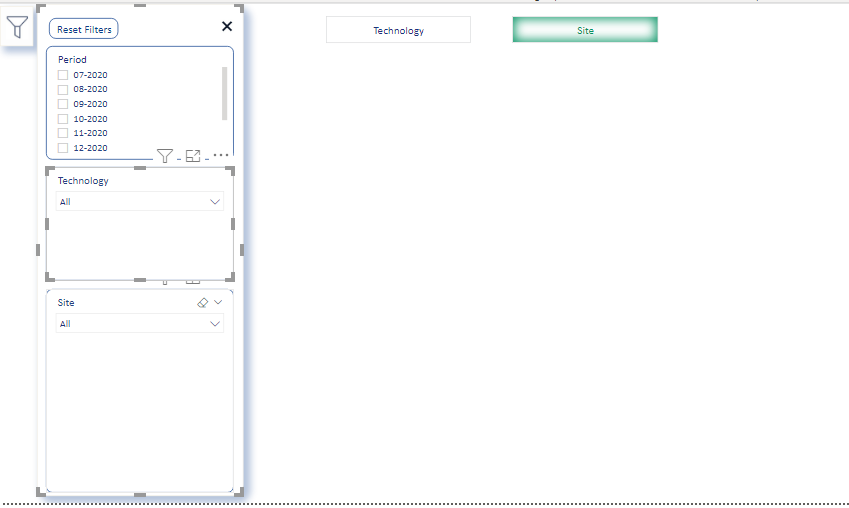Click the funnel filter pane toggle icon

click(x=17, y=27)
